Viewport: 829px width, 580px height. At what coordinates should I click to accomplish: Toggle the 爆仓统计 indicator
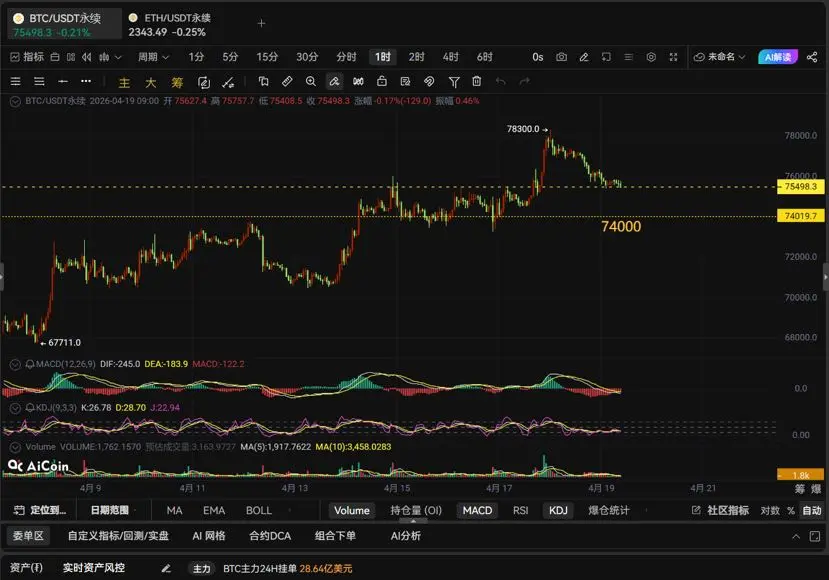tap(609, 510)
